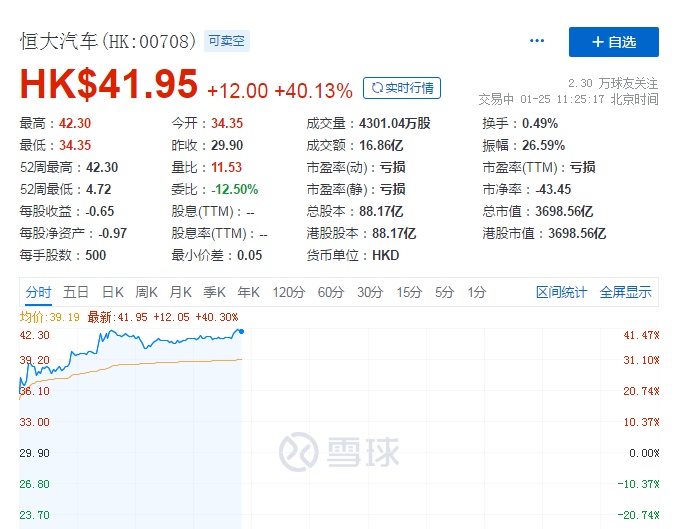Image resolution: width=684 pixels, height=529 pixels.
Task: Click the 最小价差 value 0.05
Action: [x=250, y=255]
